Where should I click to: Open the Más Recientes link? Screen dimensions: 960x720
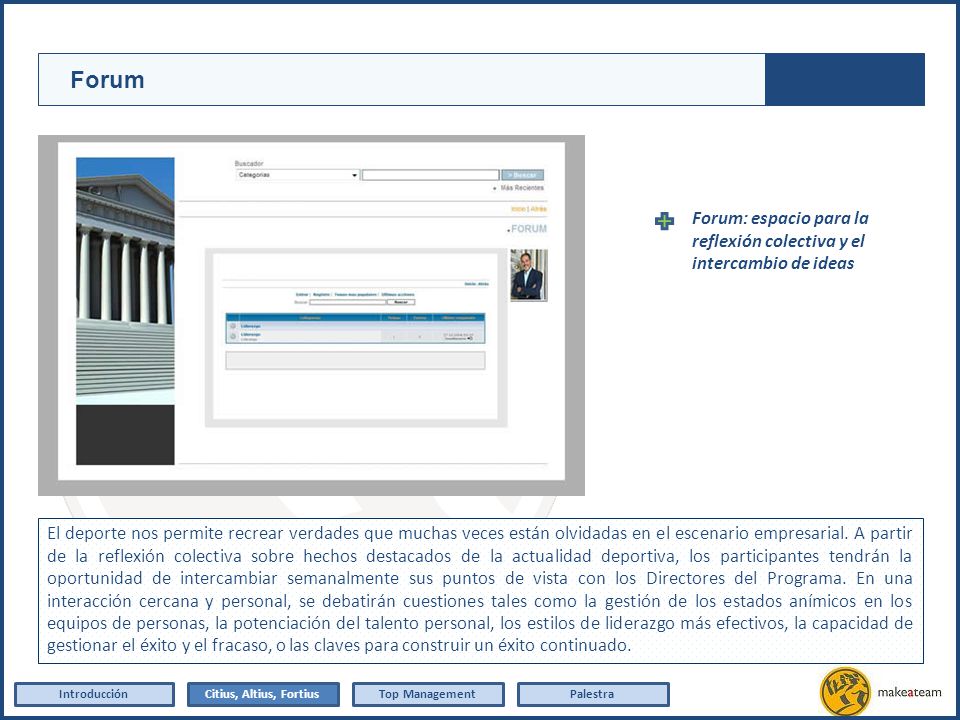pyautogui.click(x=522, y=188)
